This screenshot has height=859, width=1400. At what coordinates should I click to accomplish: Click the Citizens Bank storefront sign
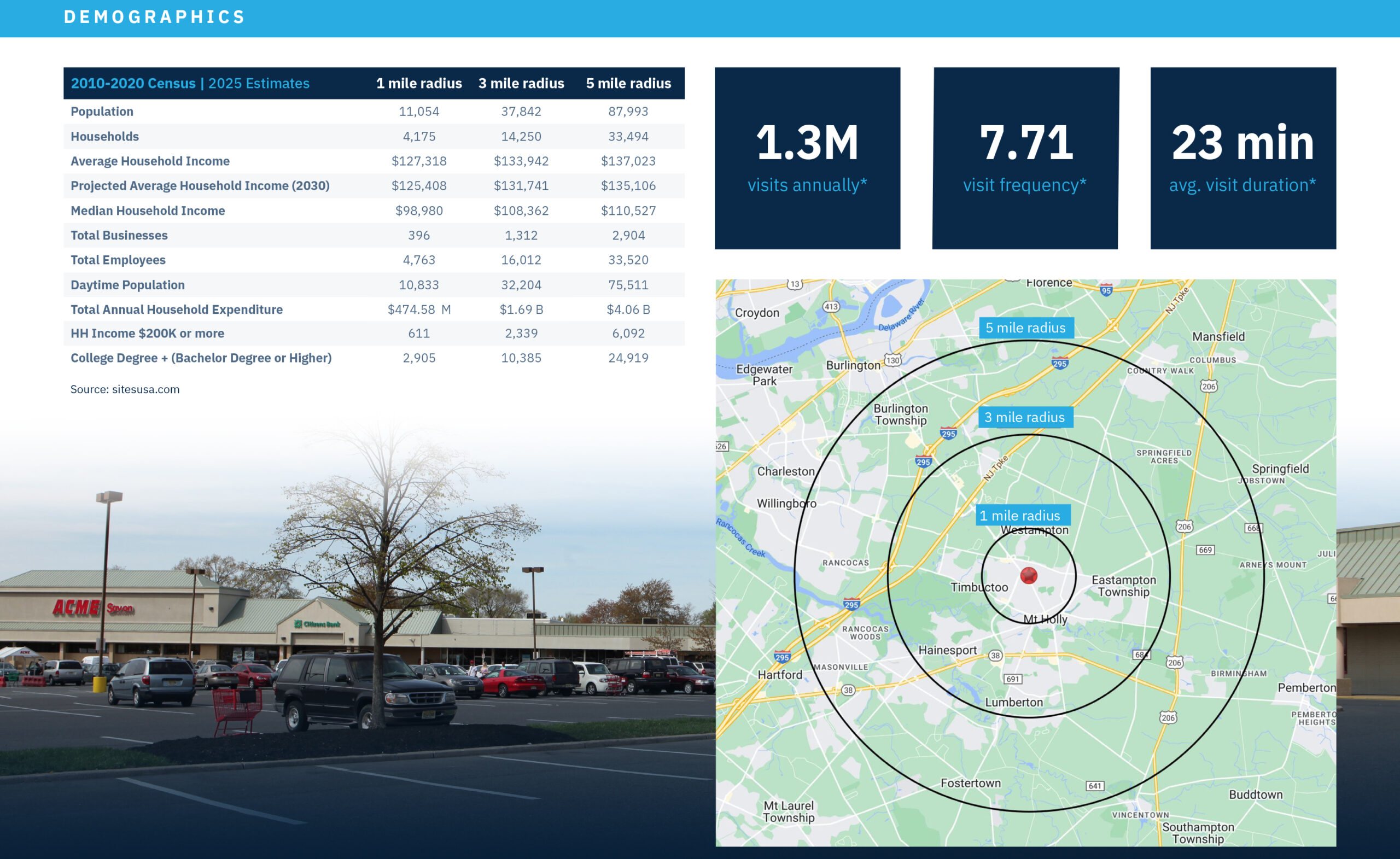tap(318, 624)
